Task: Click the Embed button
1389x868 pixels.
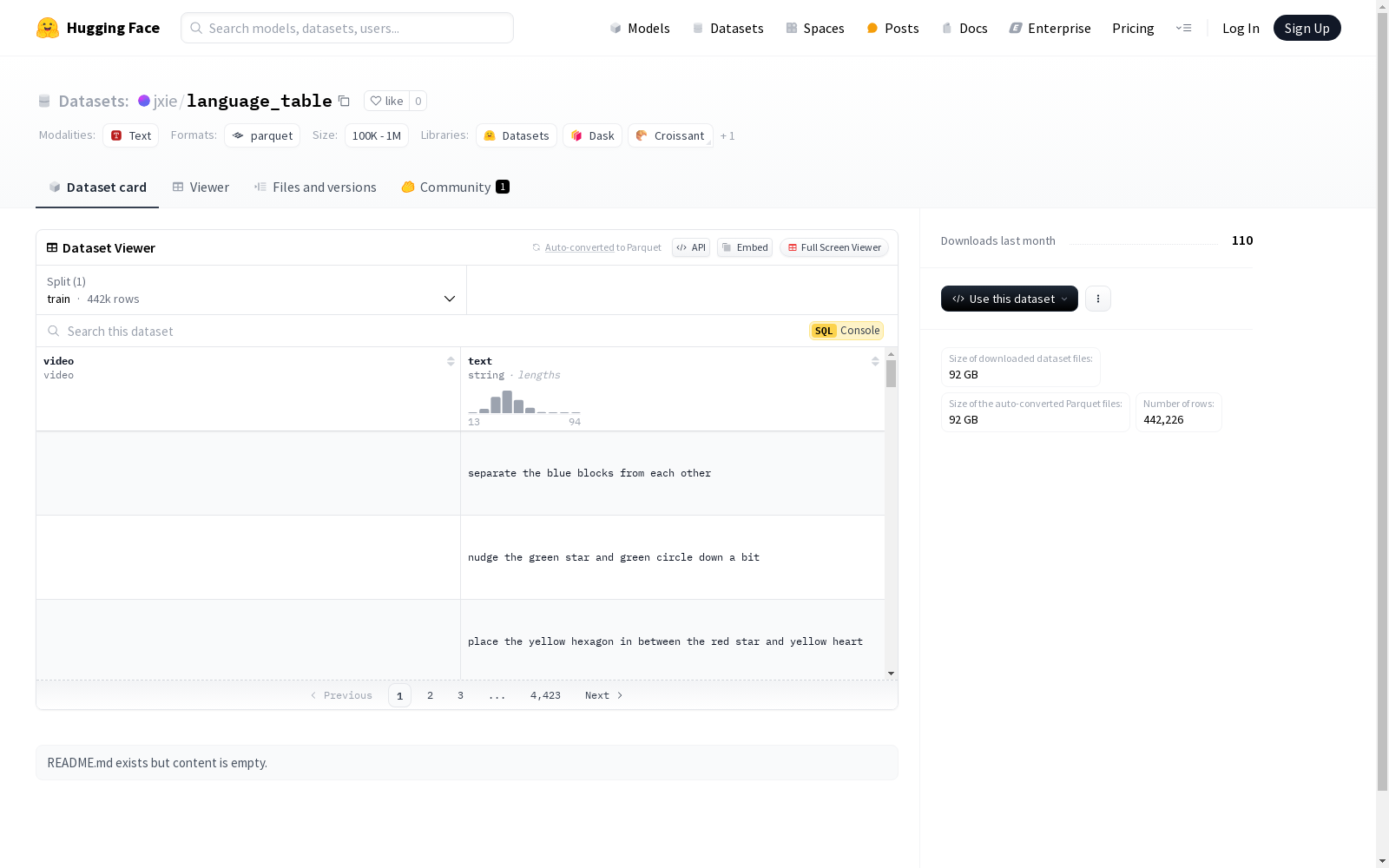Action: tap(745, 247)
